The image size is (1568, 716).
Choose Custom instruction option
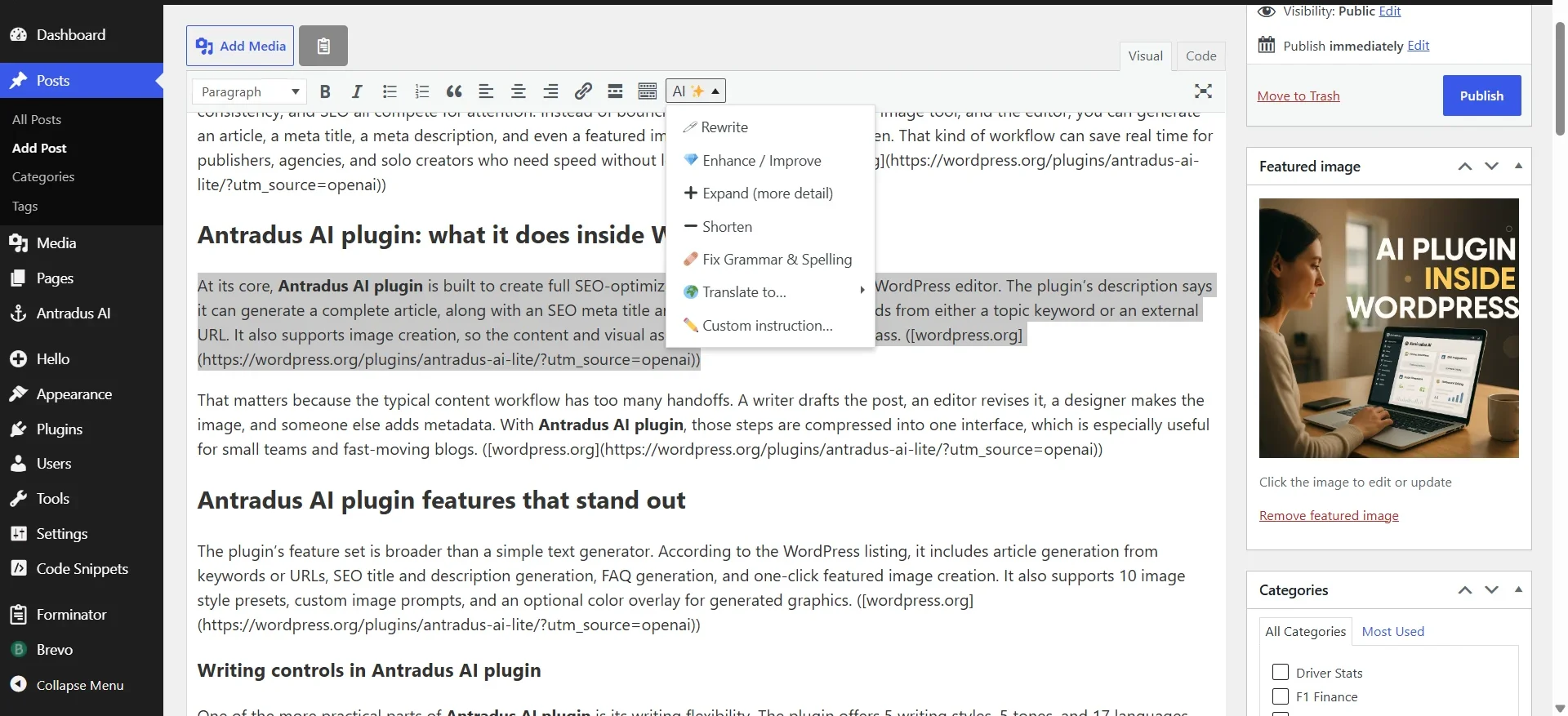click(770, 326)
